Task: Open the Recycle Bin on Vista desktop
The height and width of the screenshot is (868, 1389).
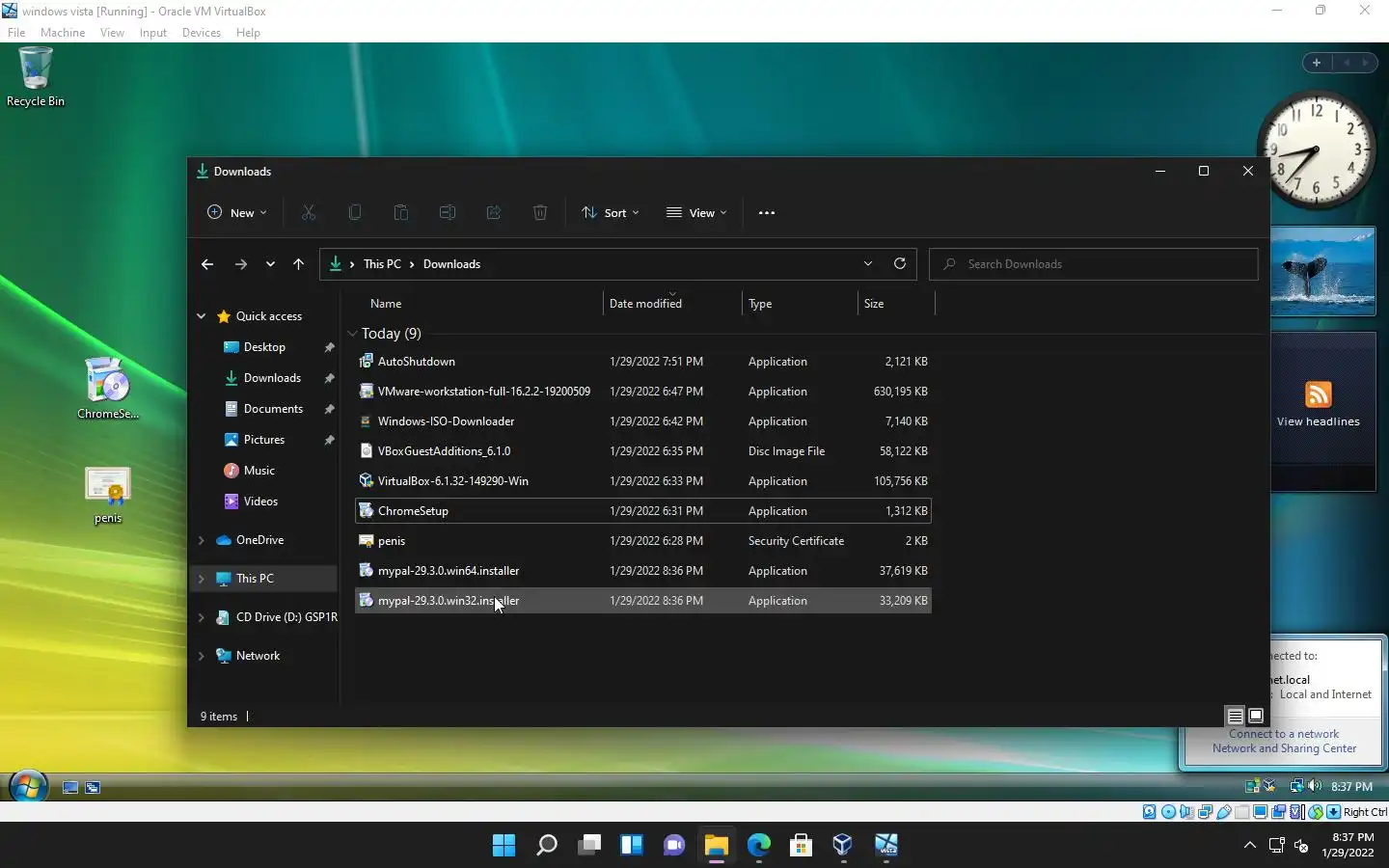Action: pos(36,77)
